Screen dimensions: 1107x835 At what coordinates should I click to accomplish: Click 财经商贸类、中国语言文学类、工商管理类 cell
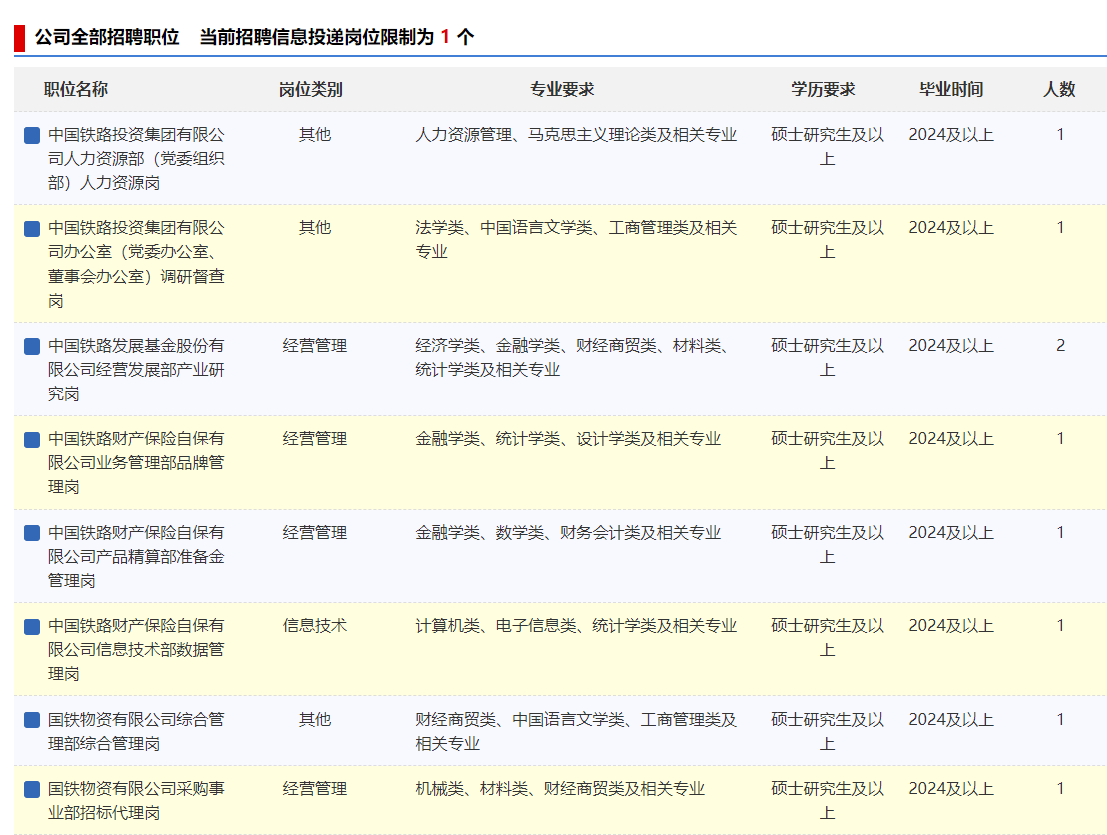576,731
